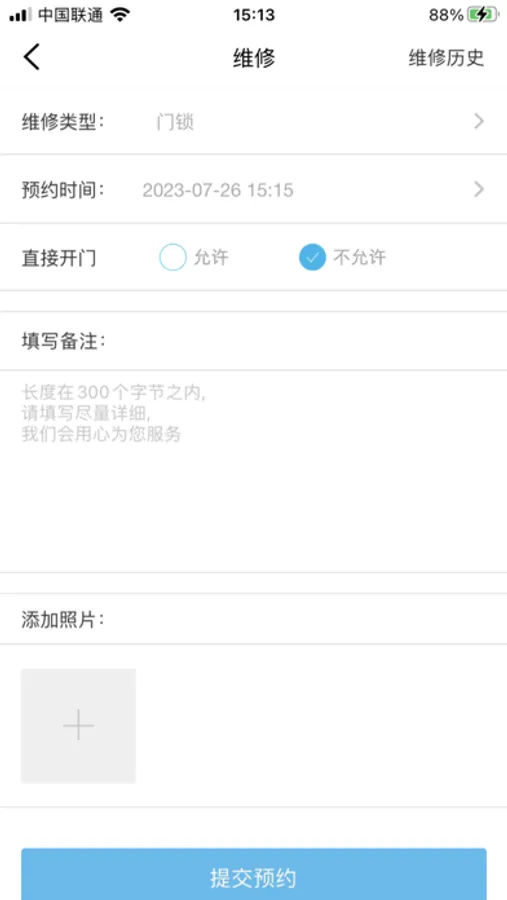Go back using the left arrow icon

tap(32, 57)
